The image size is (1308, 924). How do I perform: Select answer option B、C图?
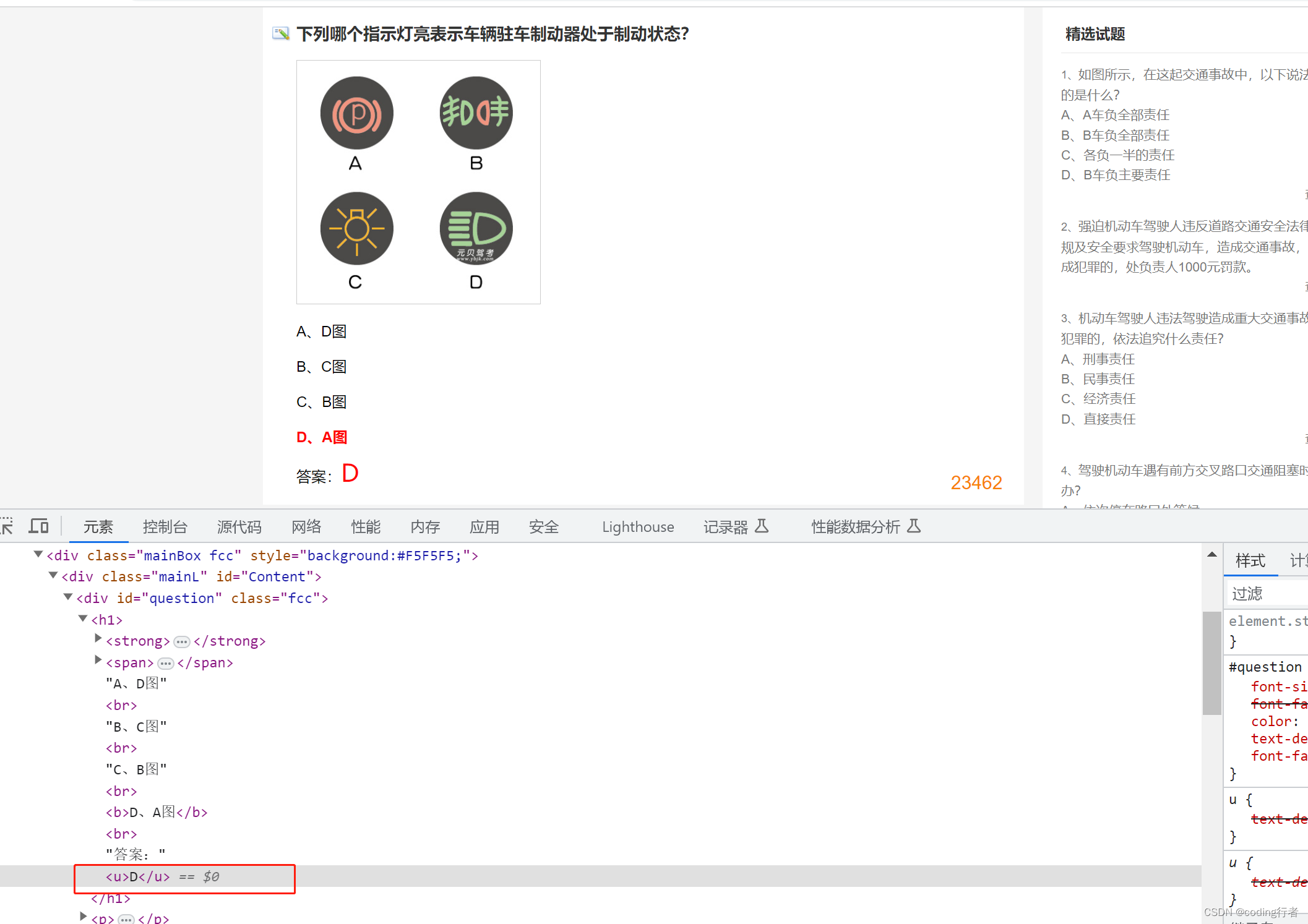point(321,366)
